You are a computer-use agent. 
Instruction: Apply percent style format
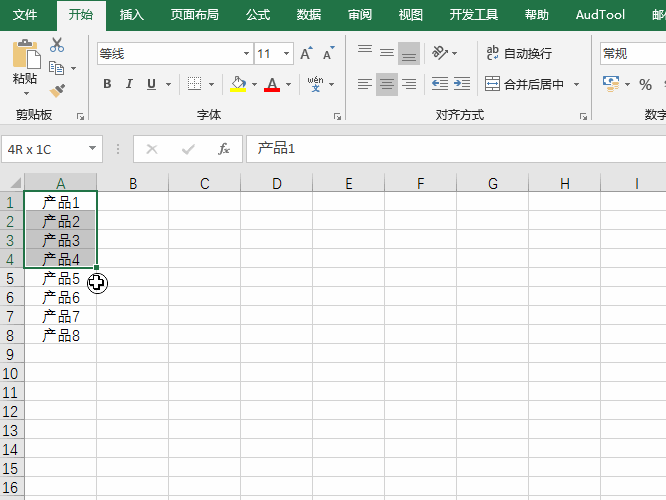(646, 84)
